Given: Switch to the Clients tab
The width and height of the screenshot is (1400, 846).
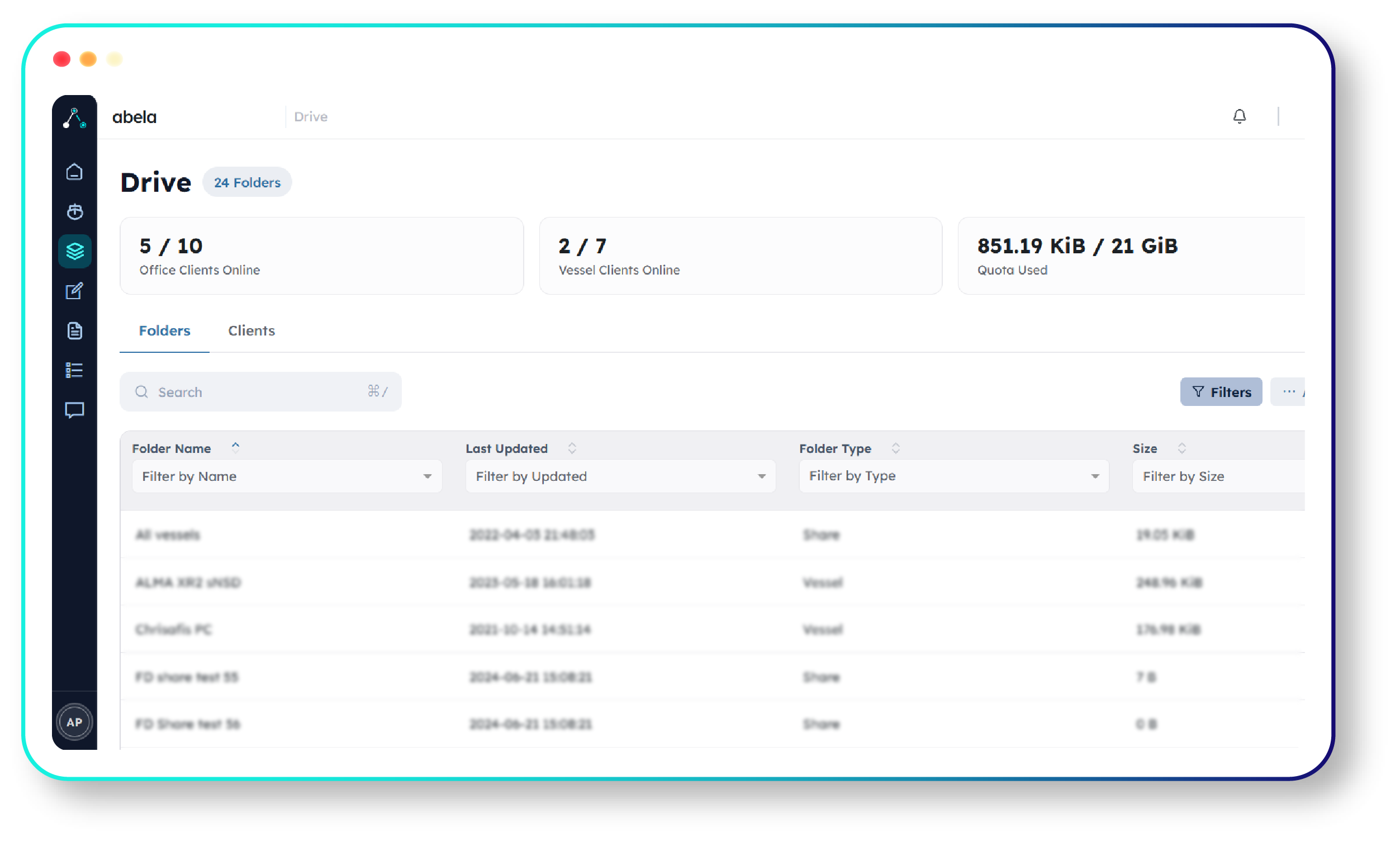Looking at the screenshot, I should [x=251, y=331].
